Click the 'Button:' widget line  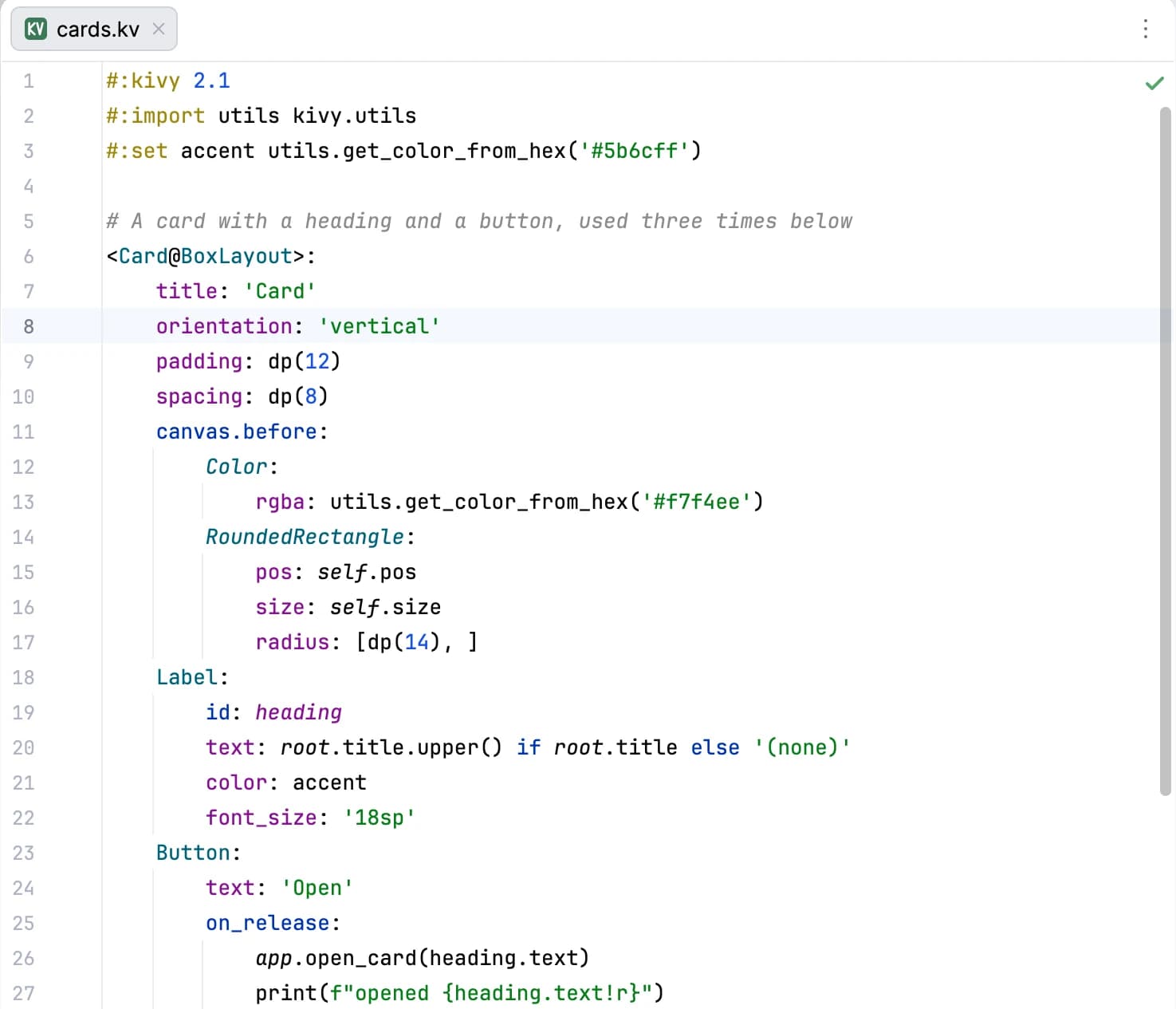tap(199, 853)
